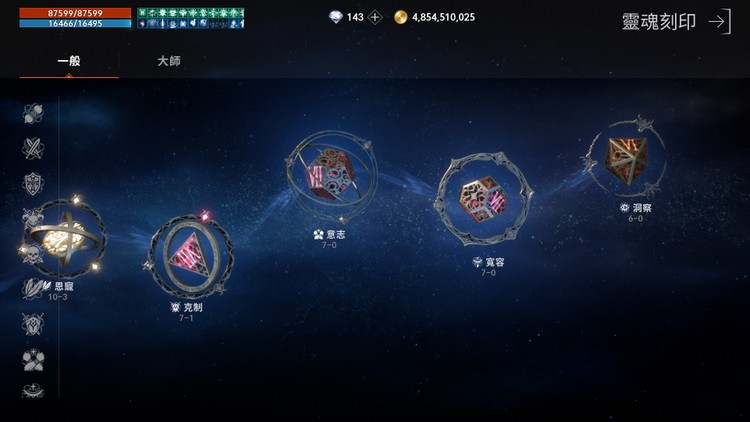Open the 洞察 6-0 node

627,156
